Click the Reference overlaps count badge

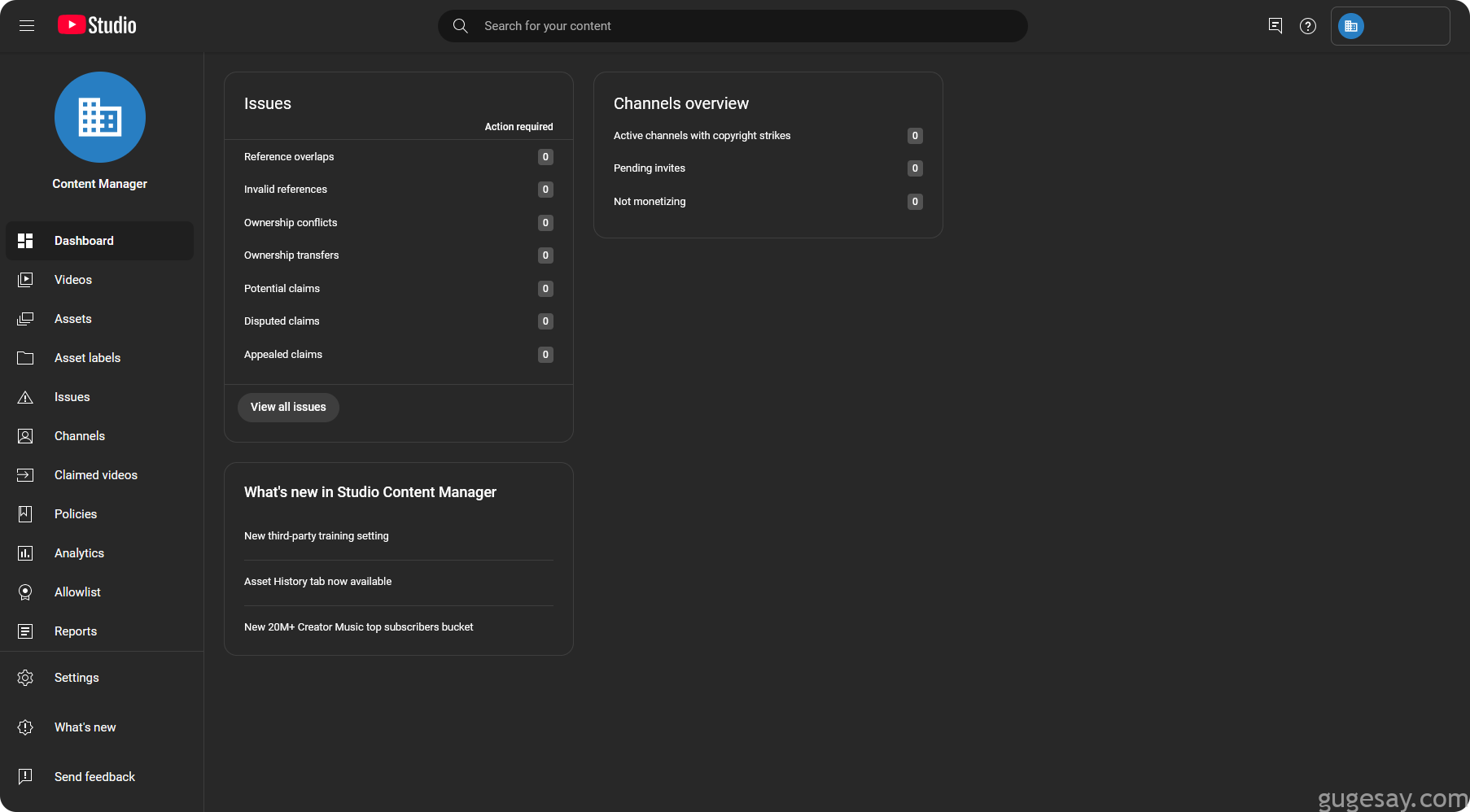[545, 157]
